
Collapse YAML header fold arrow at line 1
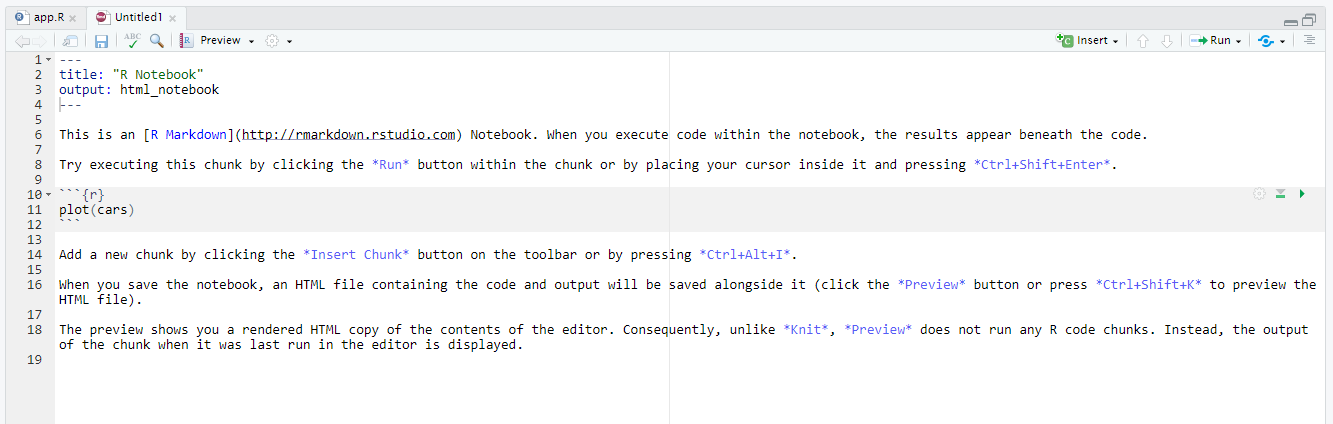(x=50, y=60)
